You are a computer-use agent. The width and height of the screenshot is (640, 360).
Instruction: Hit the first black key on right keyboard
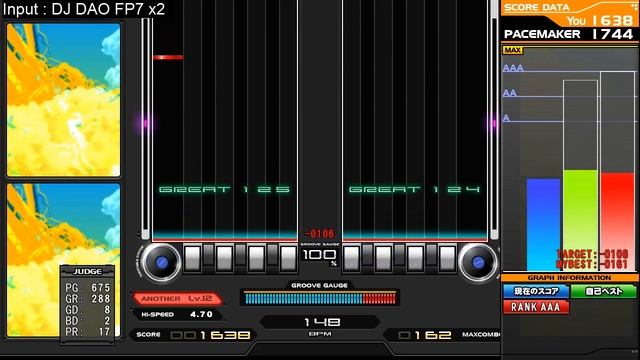[x=367, y=255]
